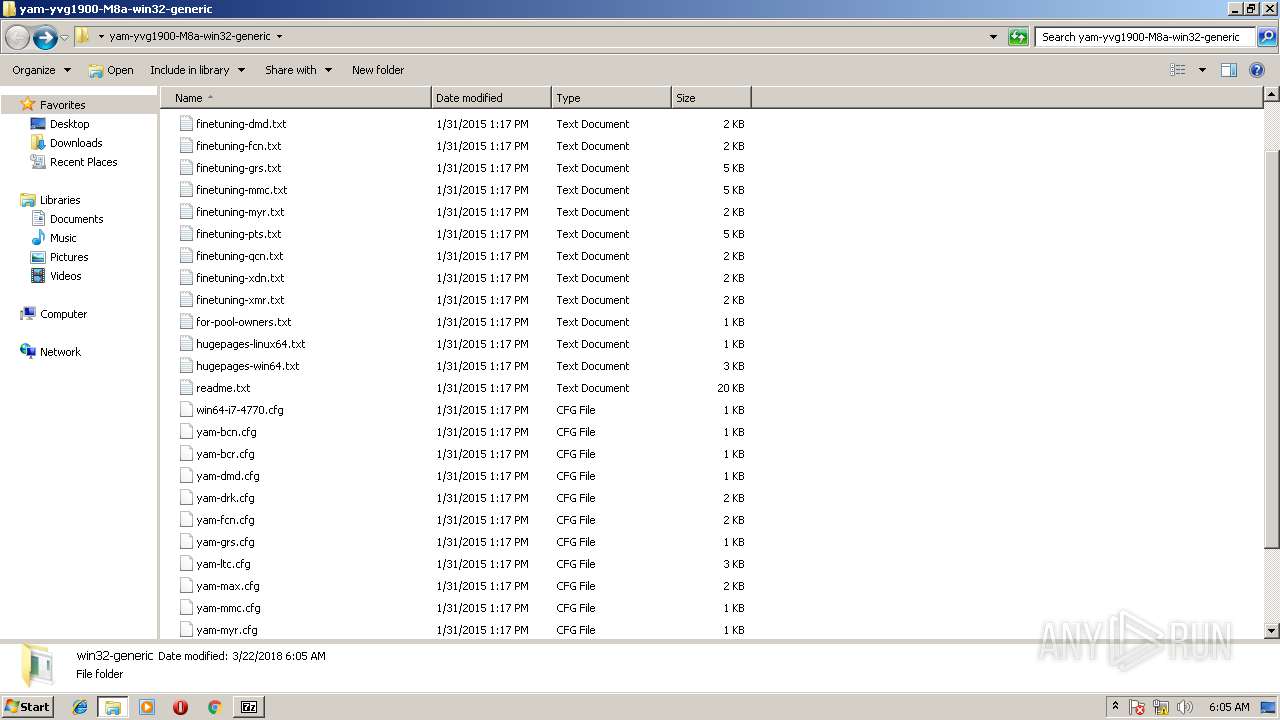Image resolution: width=1280 pixels, height=720 pixels.
Task: Open Action Center flag tray icon
Action: coord(1137,707)
